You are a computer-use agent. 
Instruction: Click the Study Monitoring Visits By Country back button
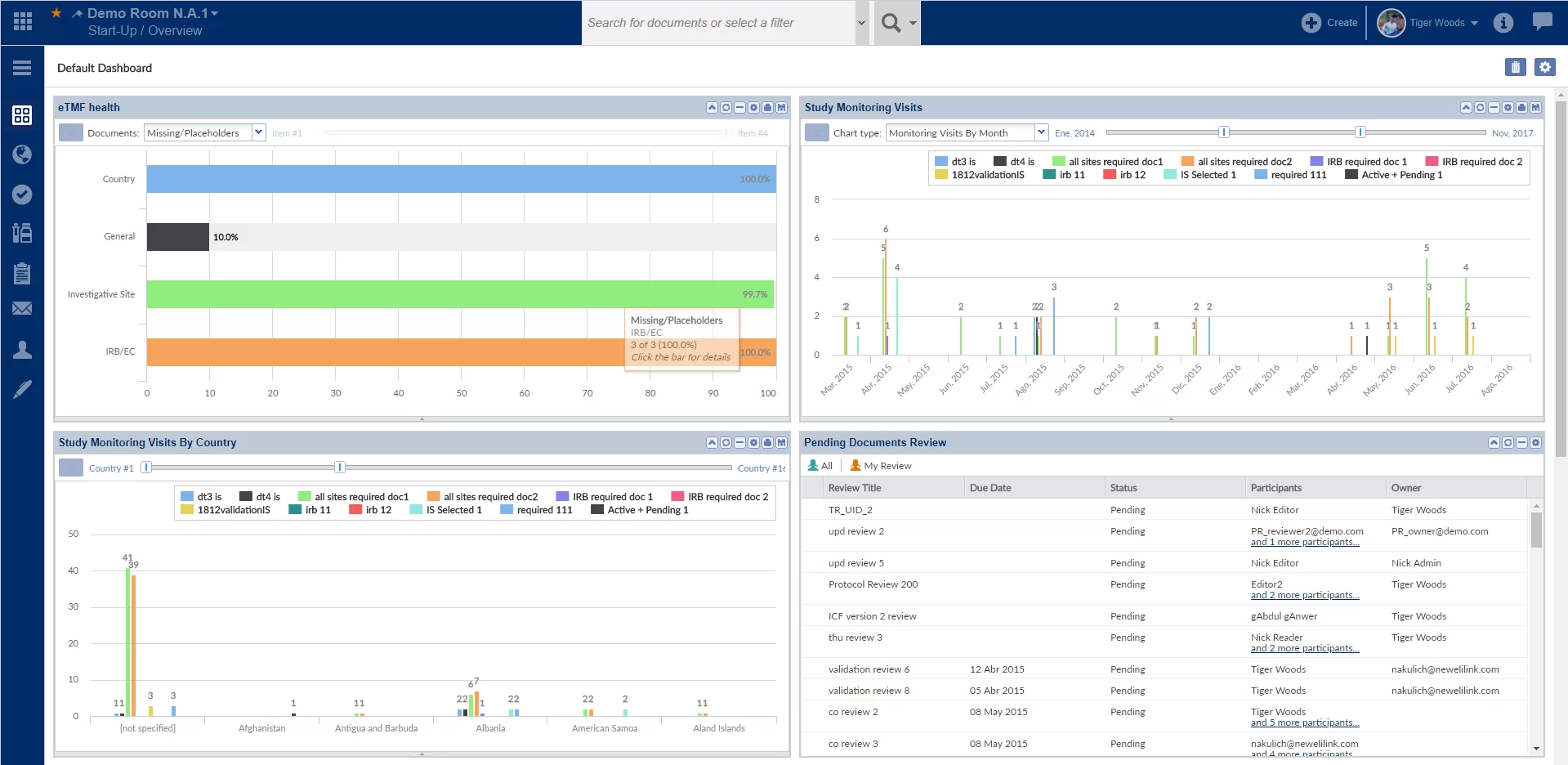tap(71, 467)
